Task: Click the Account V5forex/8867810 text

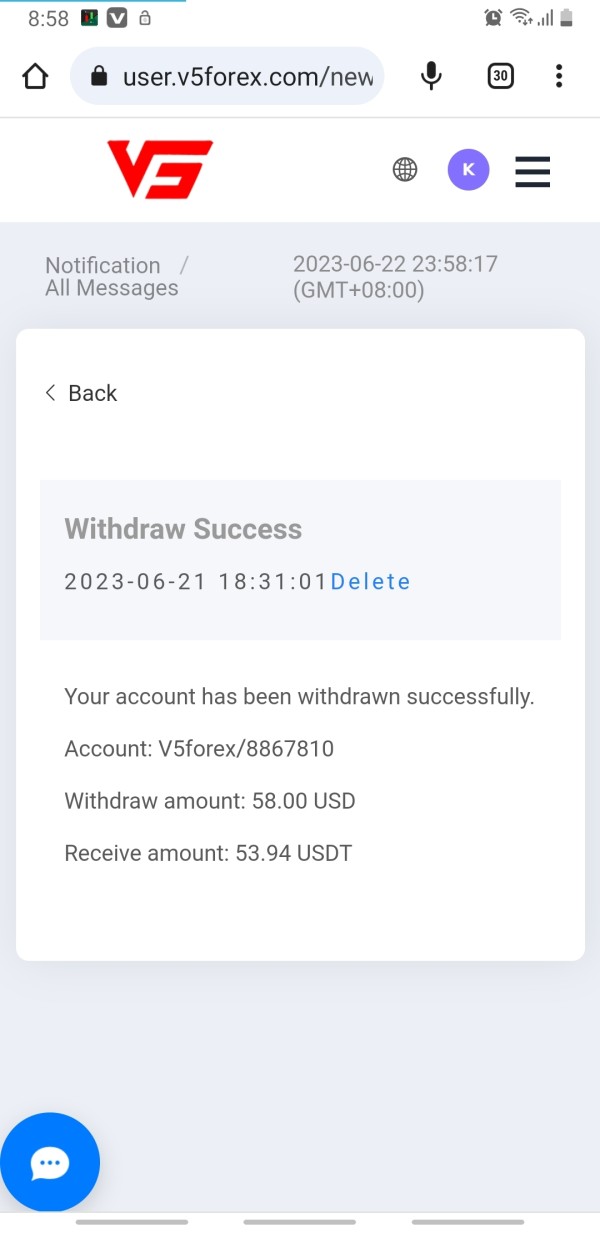Action: tap(199, 748)
